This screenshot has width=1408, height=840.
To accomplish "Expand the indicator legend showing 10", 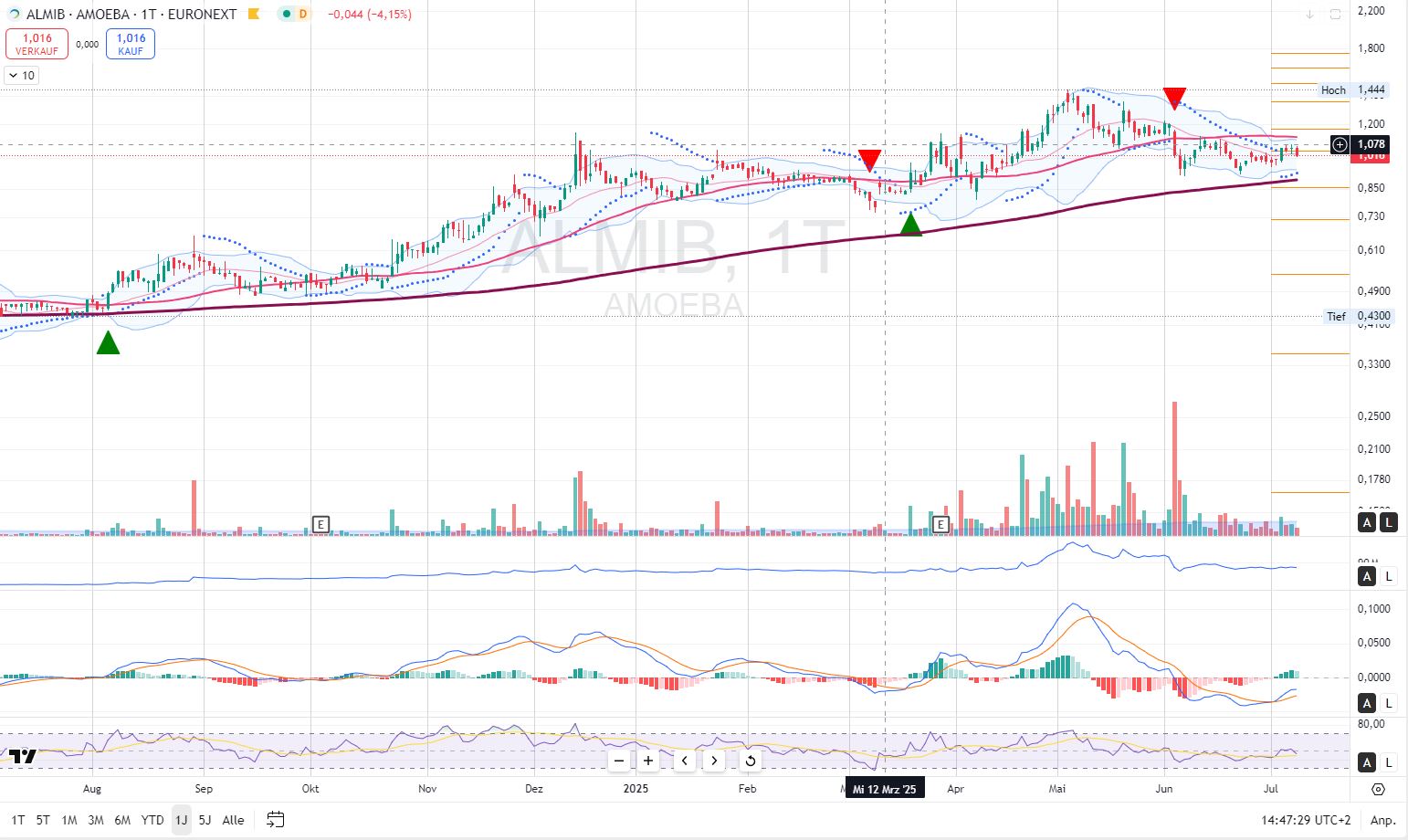I will coord(22,76).
